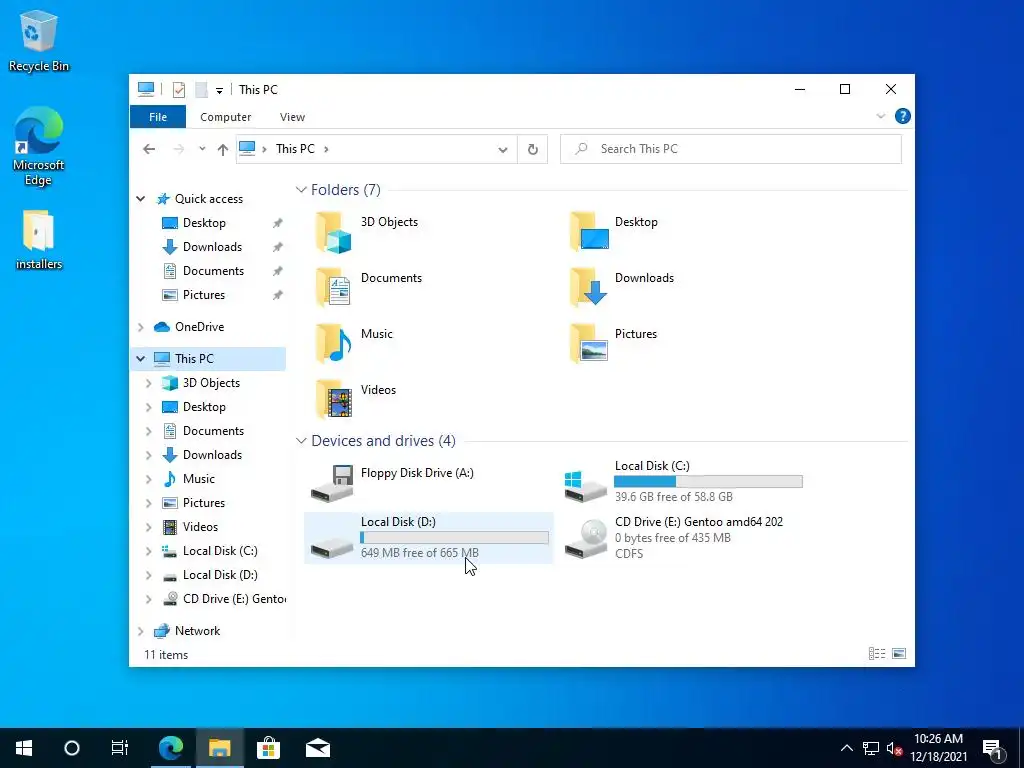This screenshot has width=1024, height=768.
Task: Open Help with the blue question mark icon
Action: (903, 116)
